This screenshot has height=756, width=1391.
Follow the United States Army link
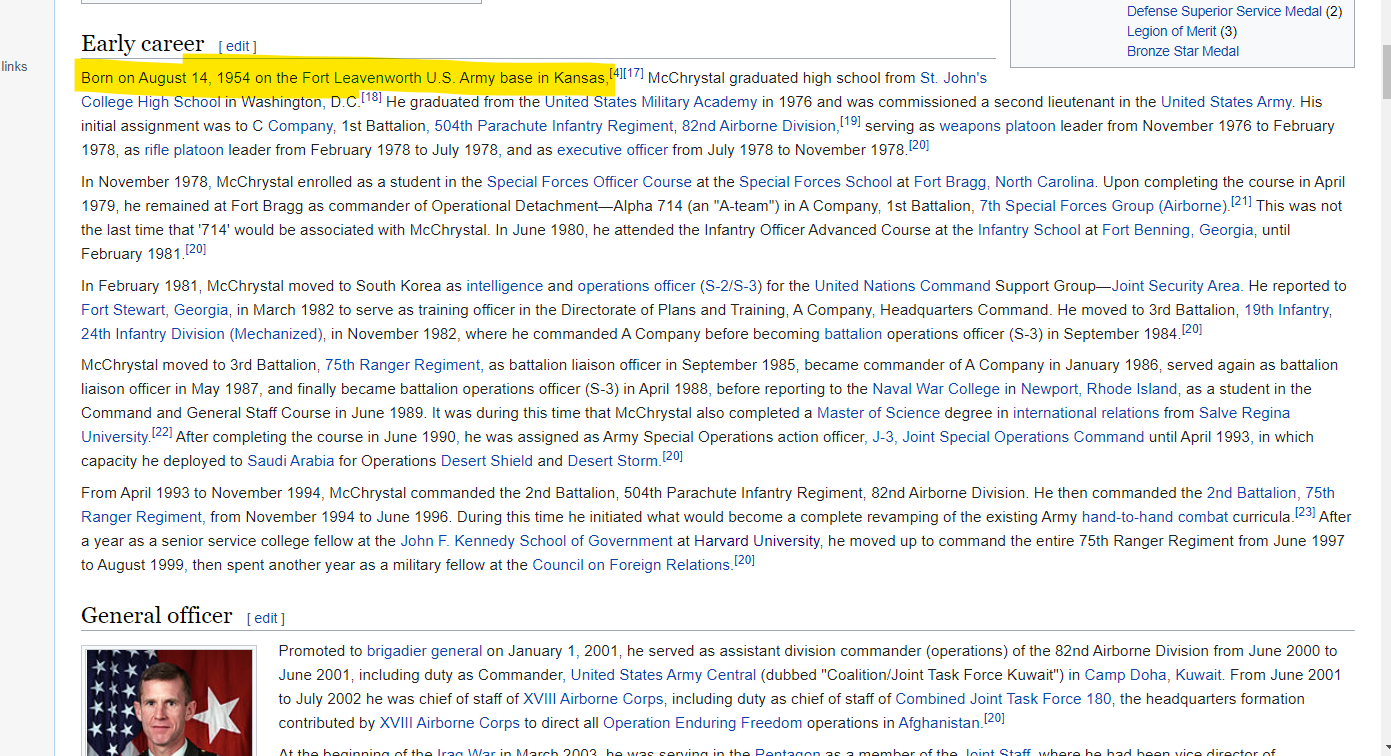(1227, 102)
